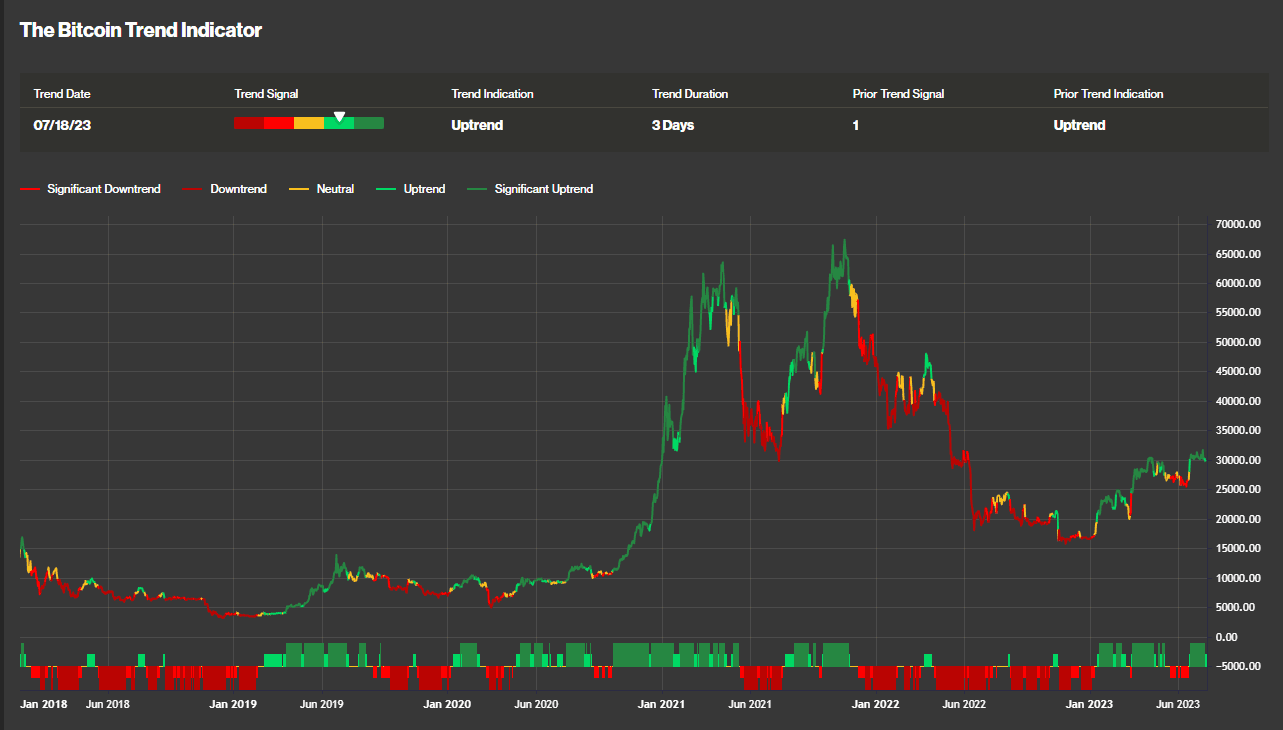Click the Jun 2020 x-axis label
The image size is (1283, 730).
[536, 704]
